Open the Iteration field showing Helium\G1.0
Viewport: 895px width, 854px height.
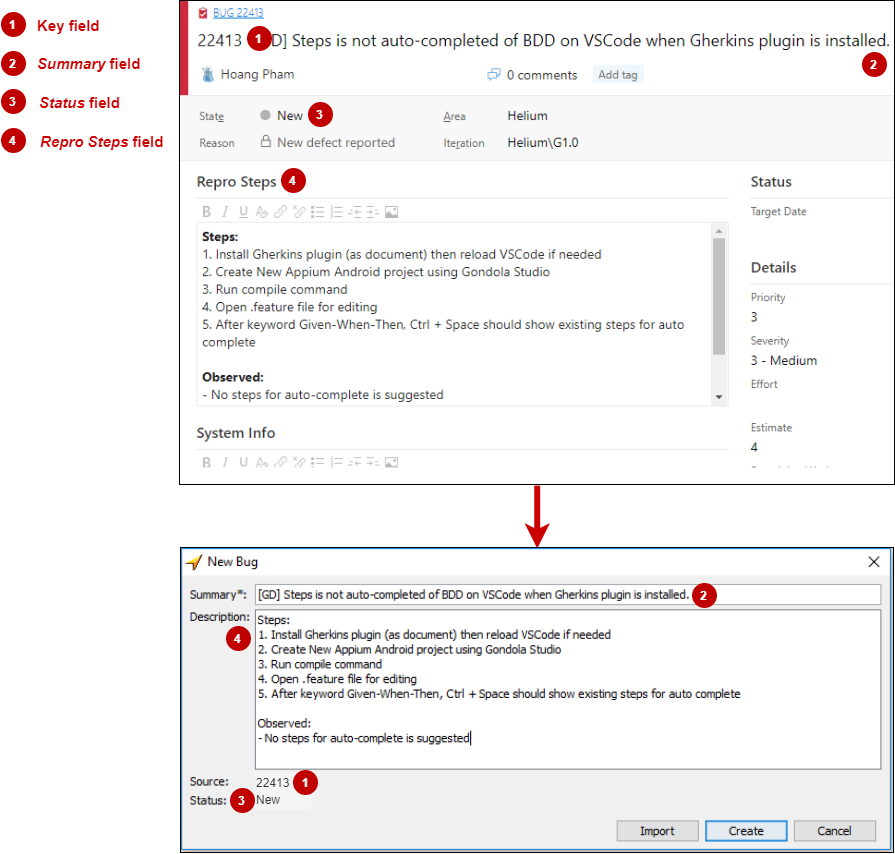(x=542, y=143)
